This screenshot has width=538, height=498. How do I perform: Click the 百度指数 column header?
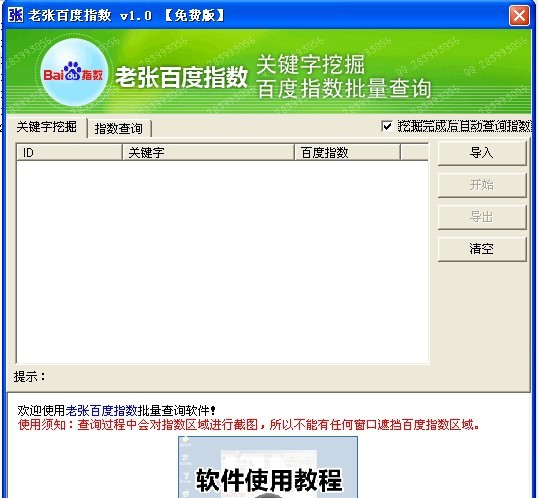[347, 152]
